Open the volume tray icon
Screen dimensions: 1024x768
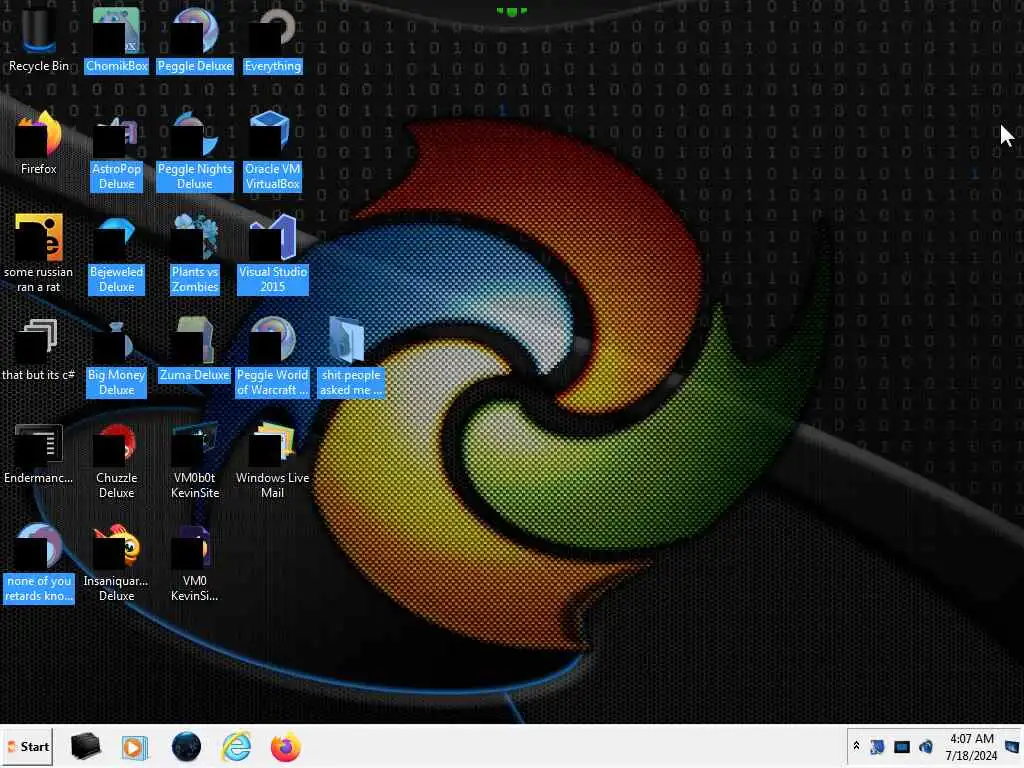925,746
